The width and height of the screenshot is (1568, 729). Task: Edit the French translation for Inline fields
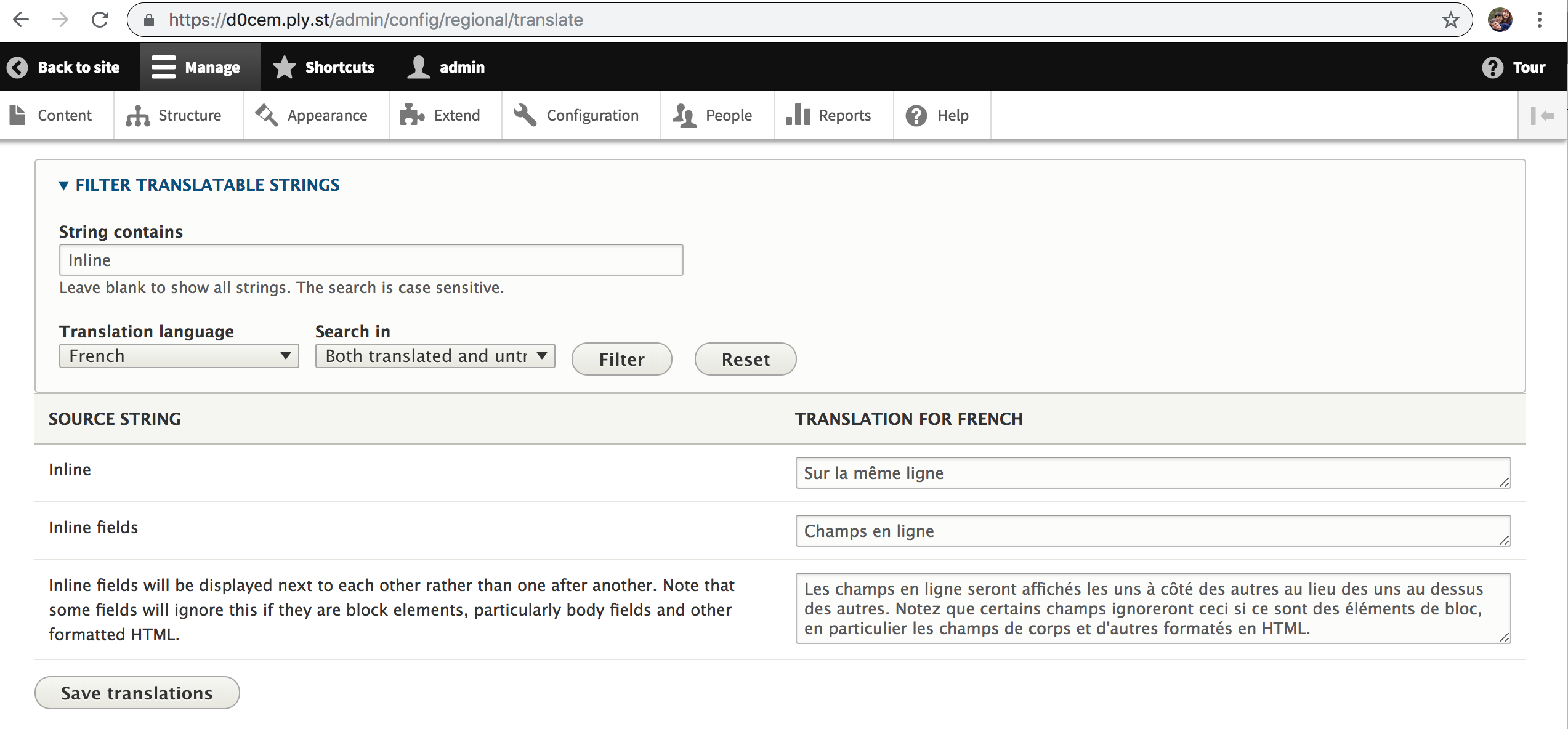[1152, 531]
